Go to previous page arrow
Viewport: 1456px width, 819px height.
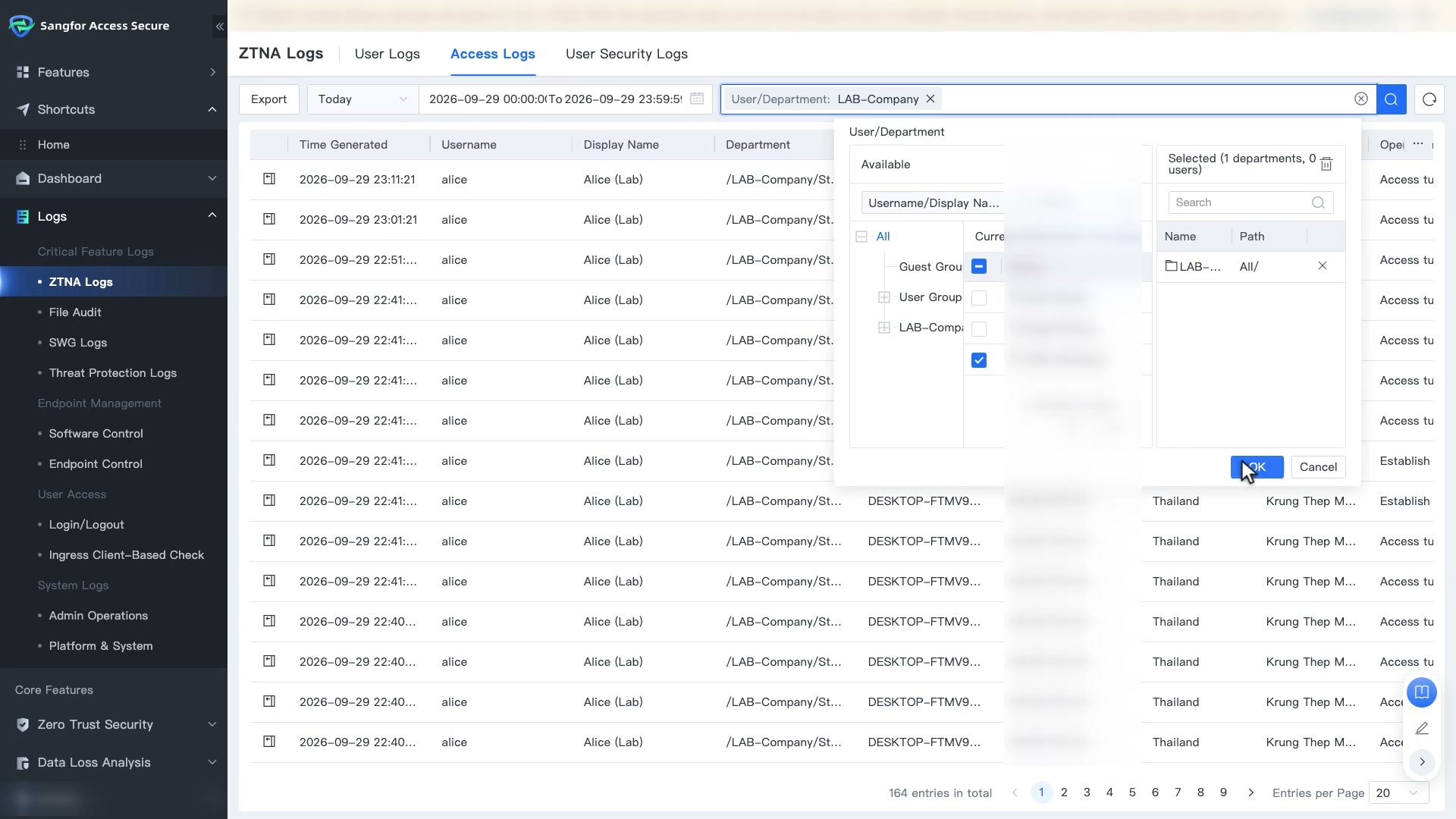point(1015,792)
